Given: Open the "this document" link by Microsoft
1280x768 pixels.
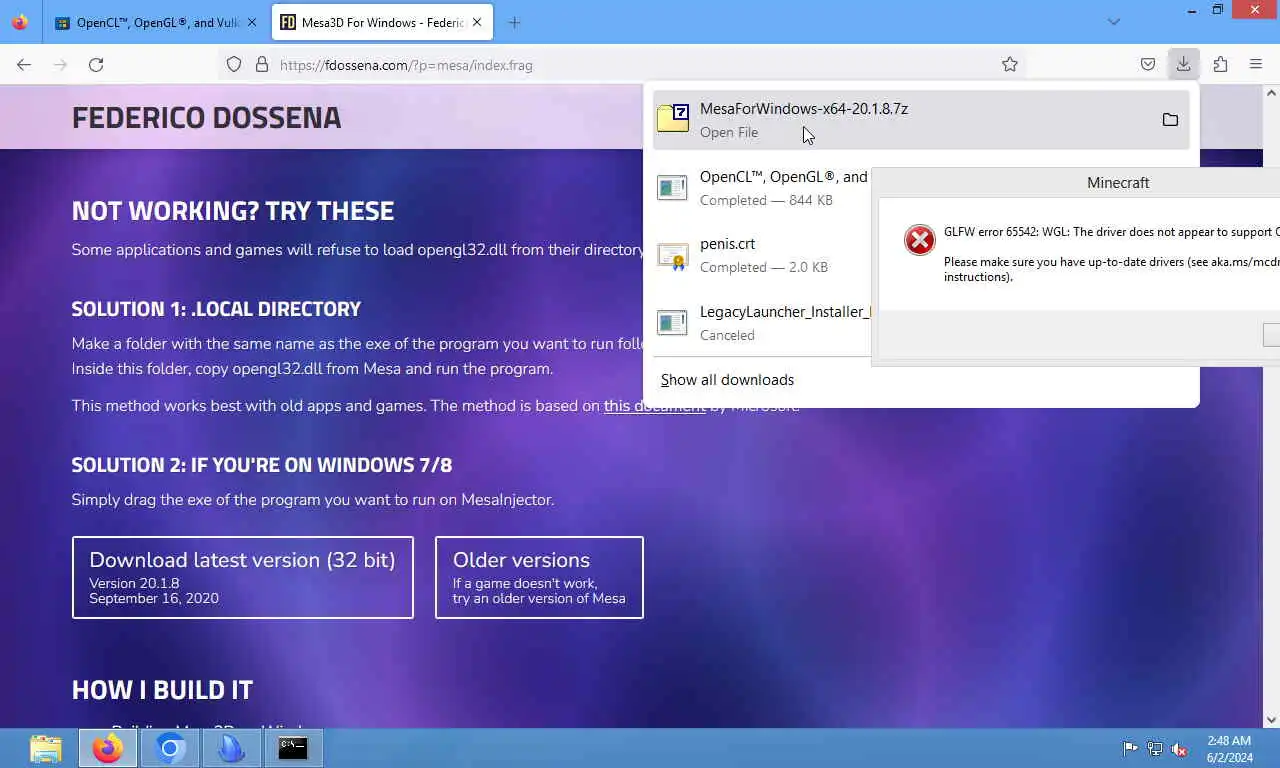Looking at the screenshot, I should point(654,406).
